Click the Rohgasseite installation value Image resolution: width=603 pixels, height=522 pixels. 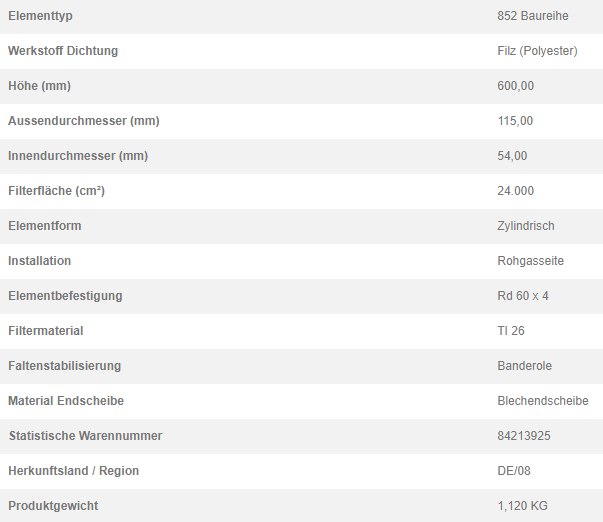point(530,261)
